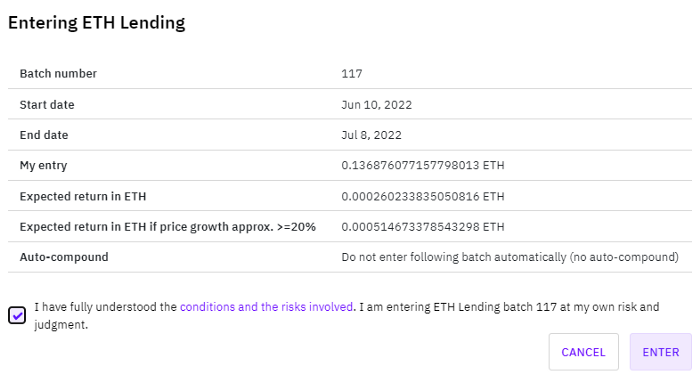700x382 pixels.
Task: Select the End date label
Action: tap(44, 135)
